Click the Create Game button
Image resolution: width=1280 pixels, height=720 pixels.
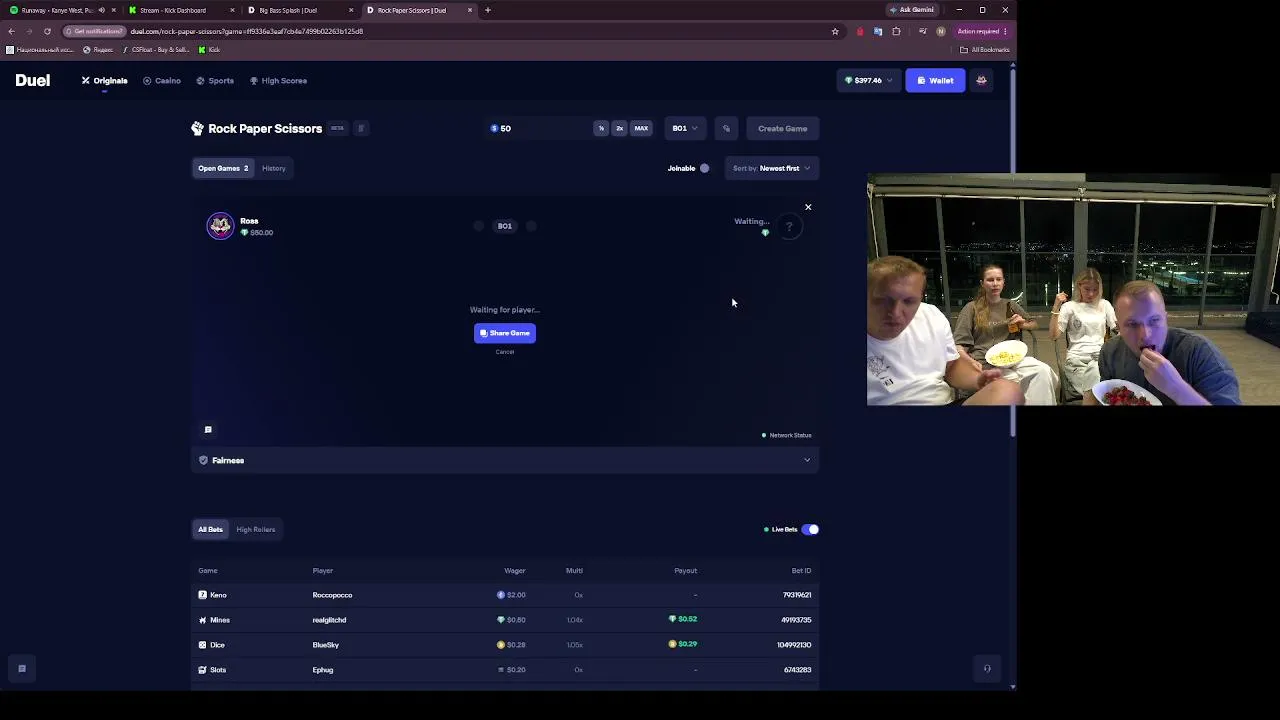pyautogui.click(x=782, y=128)
